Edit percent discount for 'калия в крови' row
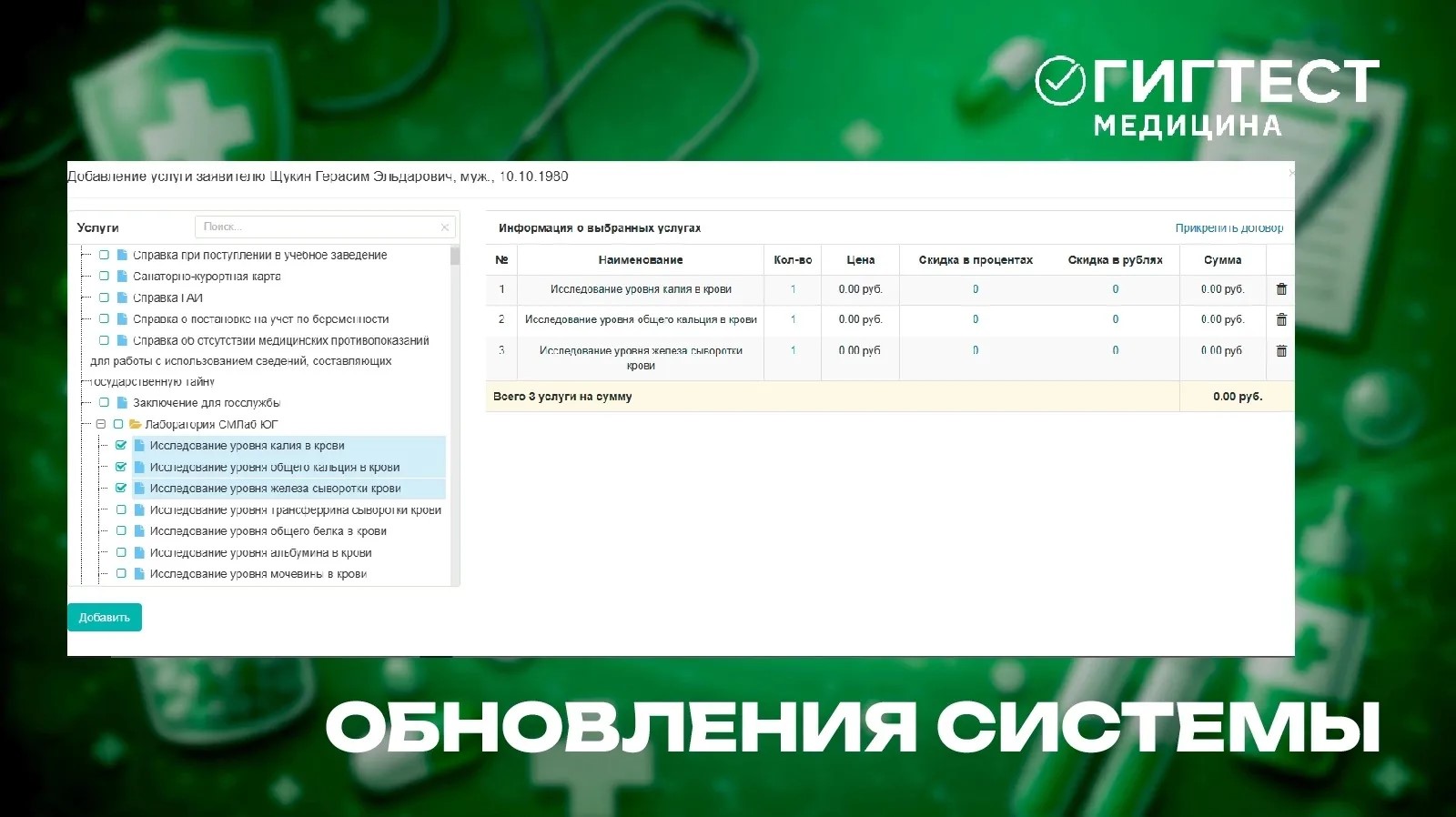1456x817 pixels. (x=976, y=289)
